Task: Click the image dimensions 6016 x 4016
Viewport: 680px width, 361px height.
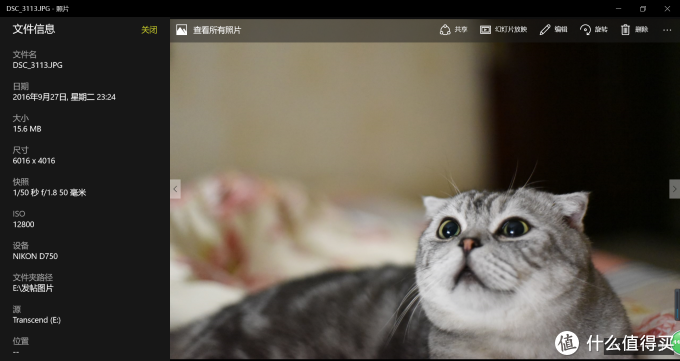Action: (x=34, y=161)
